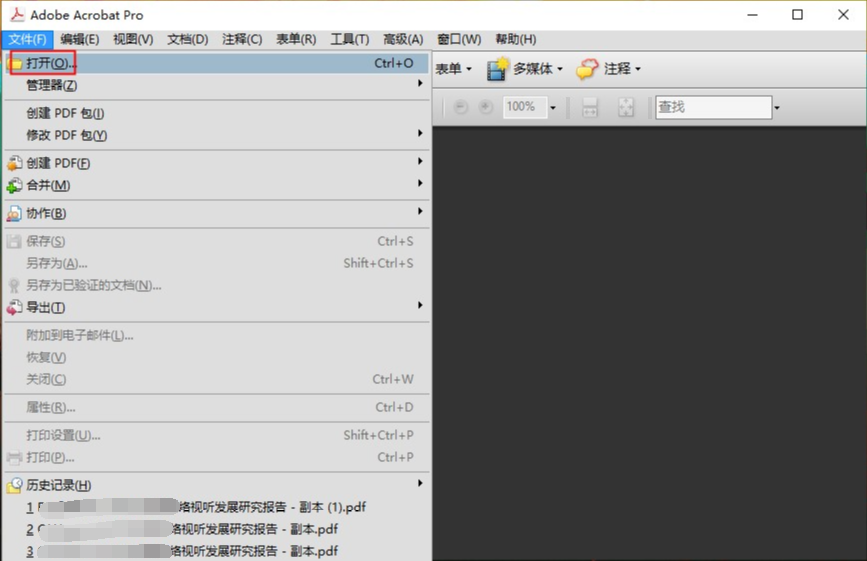Expand the 协作(B) submenu
This screenshot has width=867, height=561.
(217, 213)
